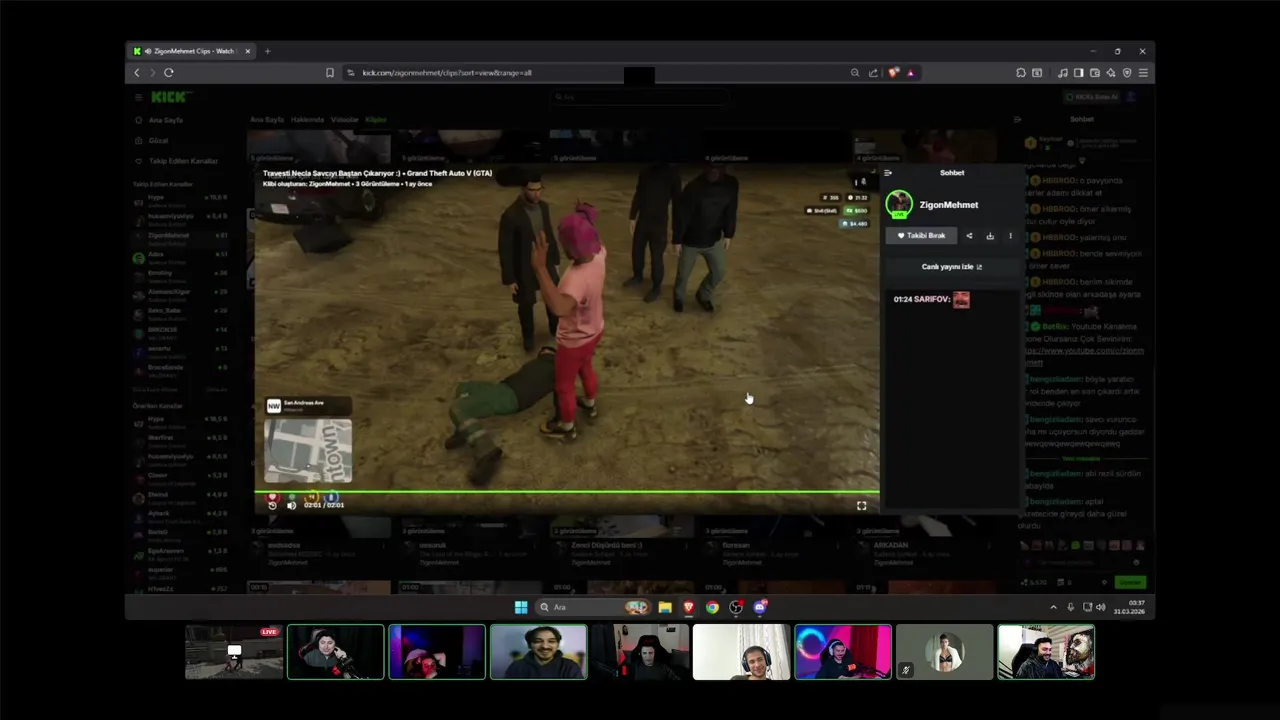The height and width of the screenshot is (720, 1280).
Task: Bookmark this page using the bookmark icon
Action: click(330, 73)
